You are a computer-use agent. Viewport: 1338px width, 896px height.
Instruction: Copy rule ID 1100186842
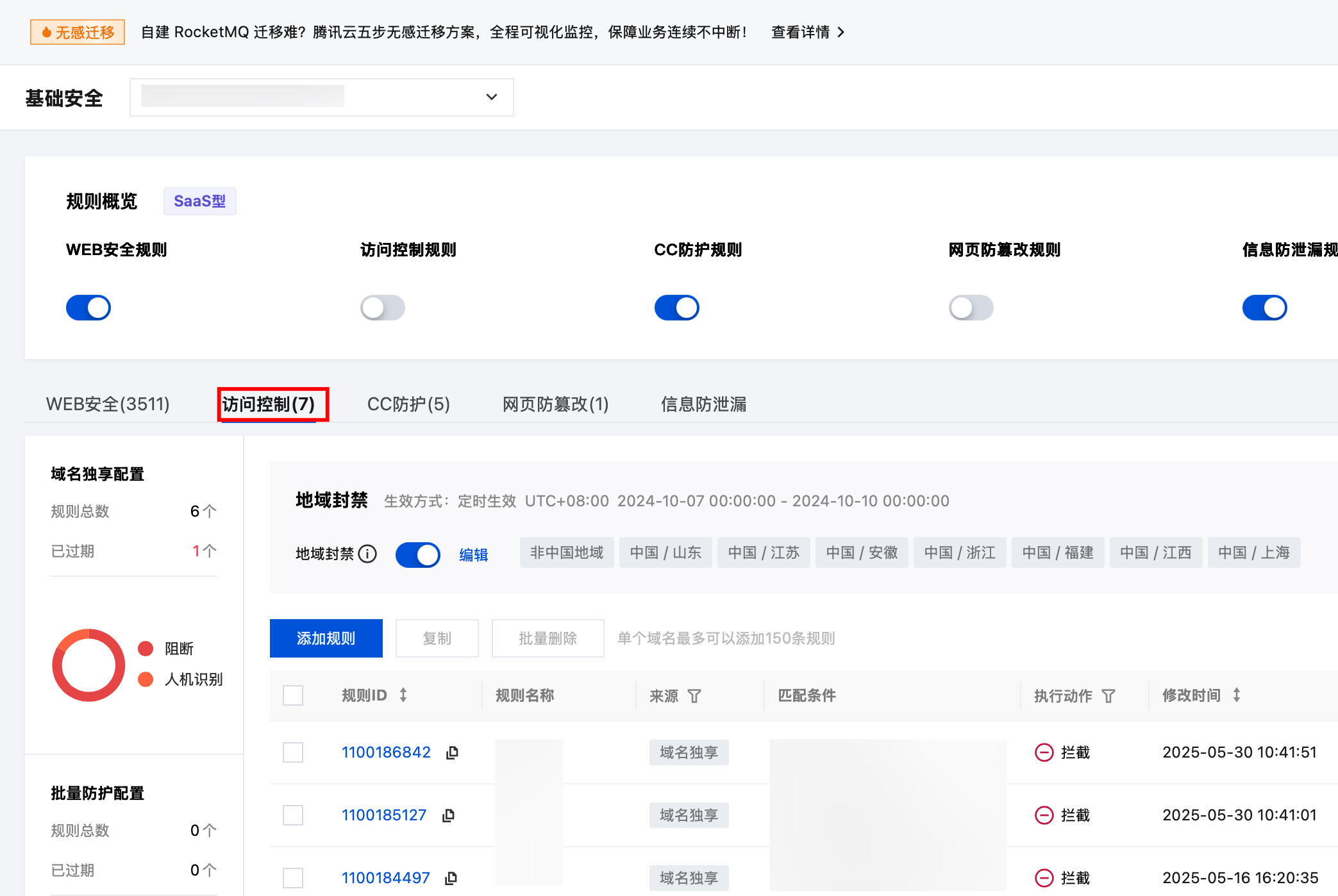tap(452, 752)
